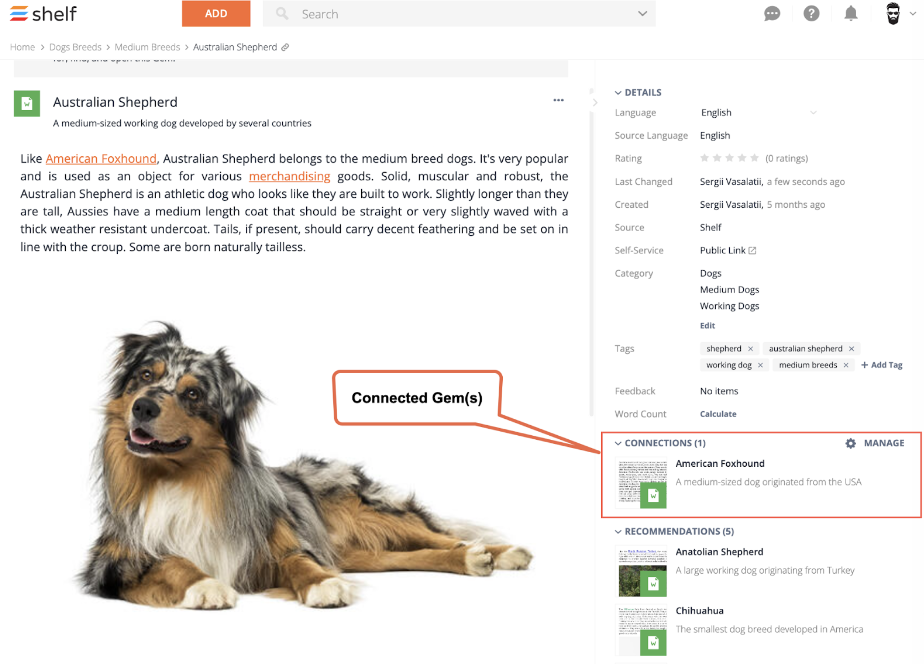Rate the gem with the first star

tap(704, 158)
